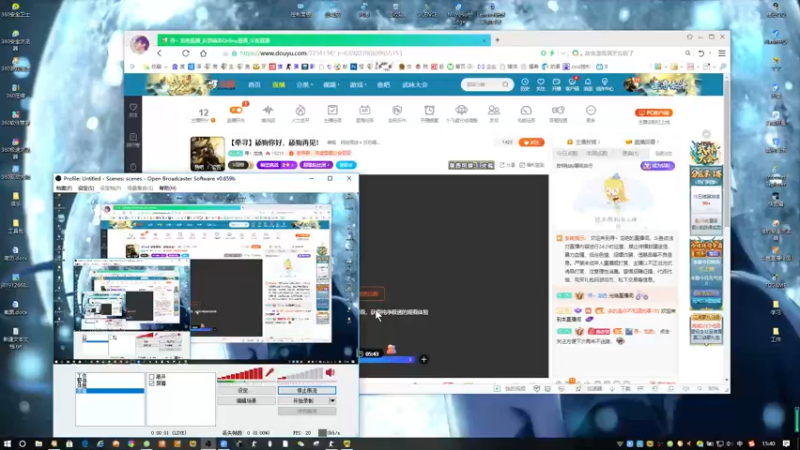This screenshot has height=450, width=800.
Task: Toggle the orange live switch in streamer toolbar
Action: coord(236,110)
